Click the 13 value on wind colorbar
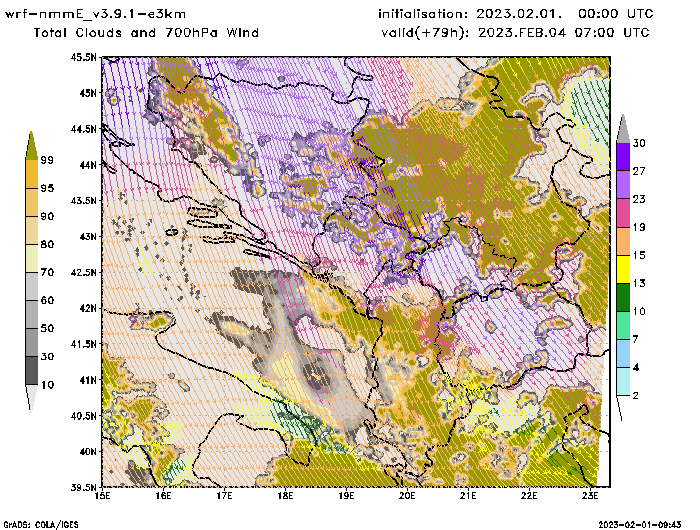Image resolution: width=700 pixels, height=530 pixels. point(639,284)
